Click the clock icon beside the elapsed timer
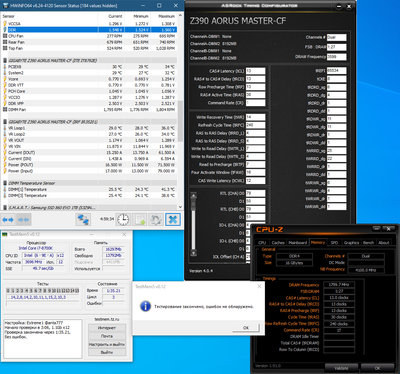 pos(123,220)
